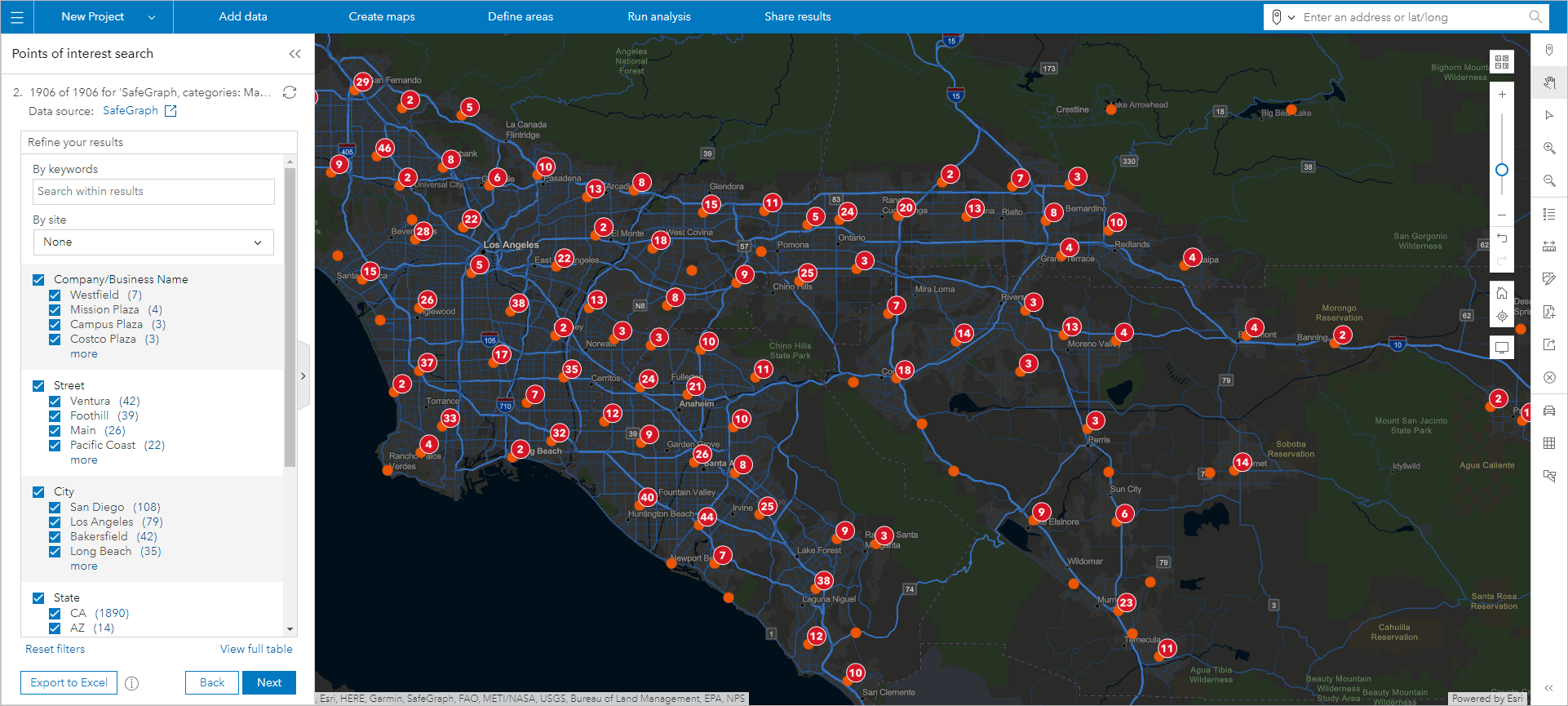Viewport: 1568px width, 706px height.
Task: Collapse the right-side toolbar
Action: [x=1549, y=688]
